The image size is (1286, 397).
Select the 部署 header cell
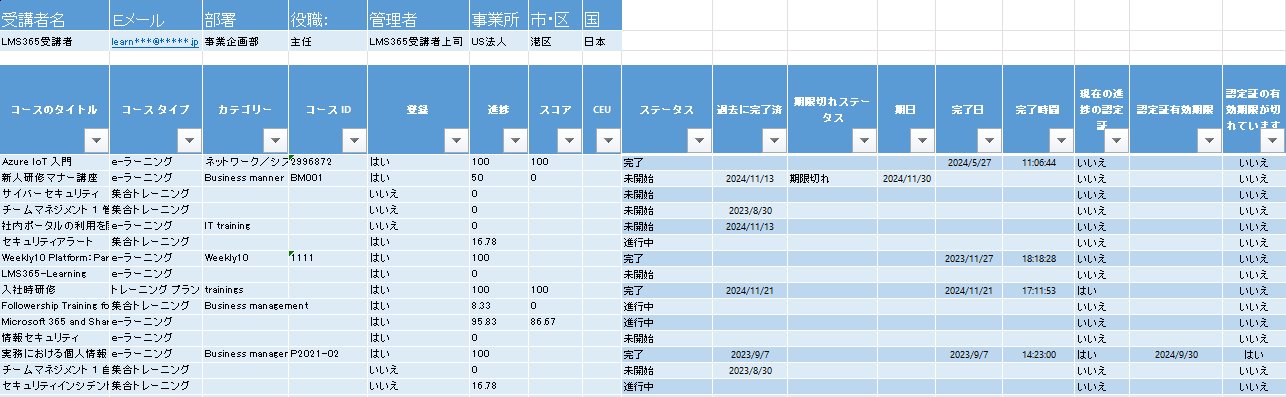click(x=245, y=15)
